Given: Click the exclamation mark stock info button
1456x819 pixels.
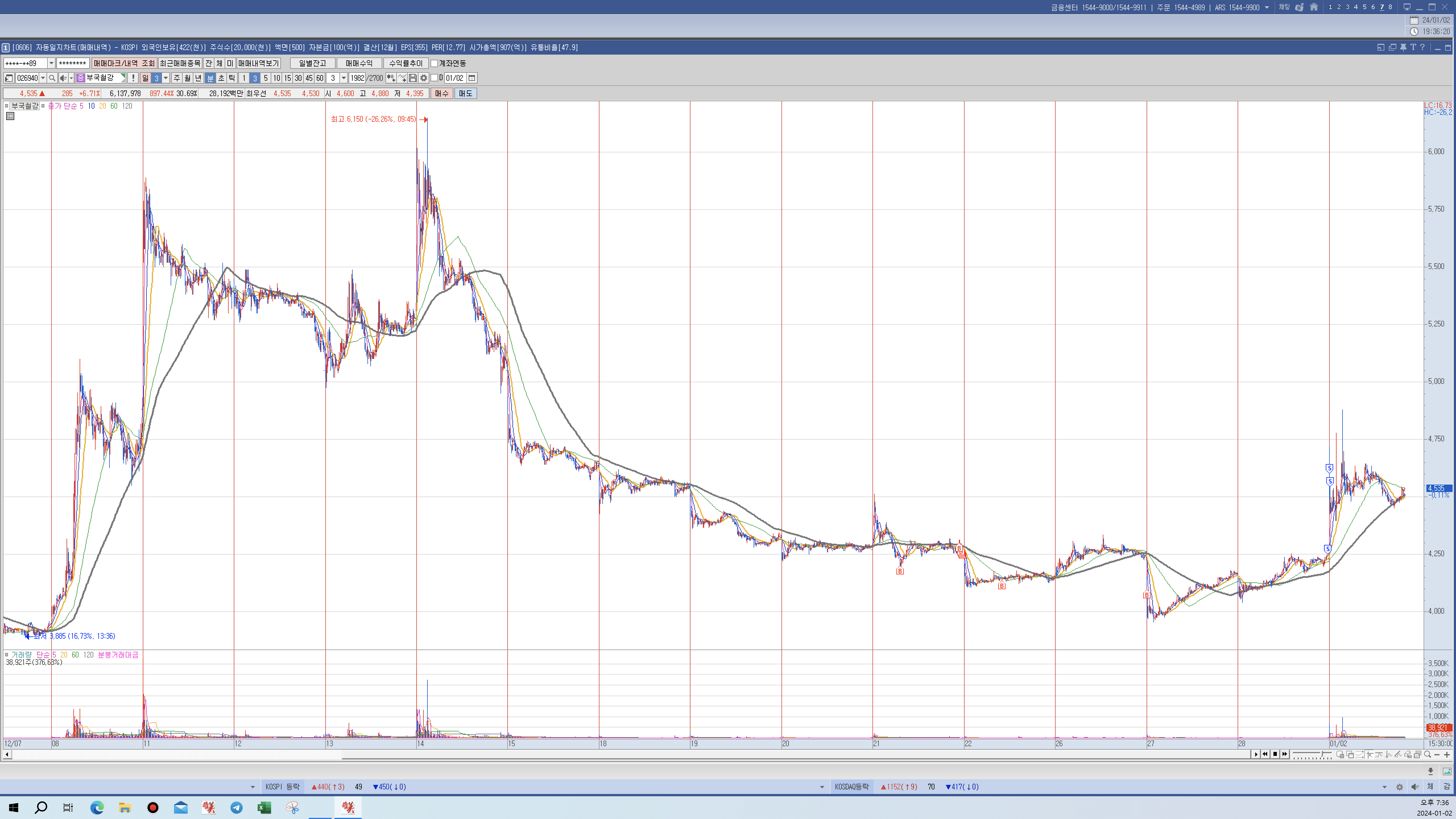Looking at the screenshot, I should 133,78.
